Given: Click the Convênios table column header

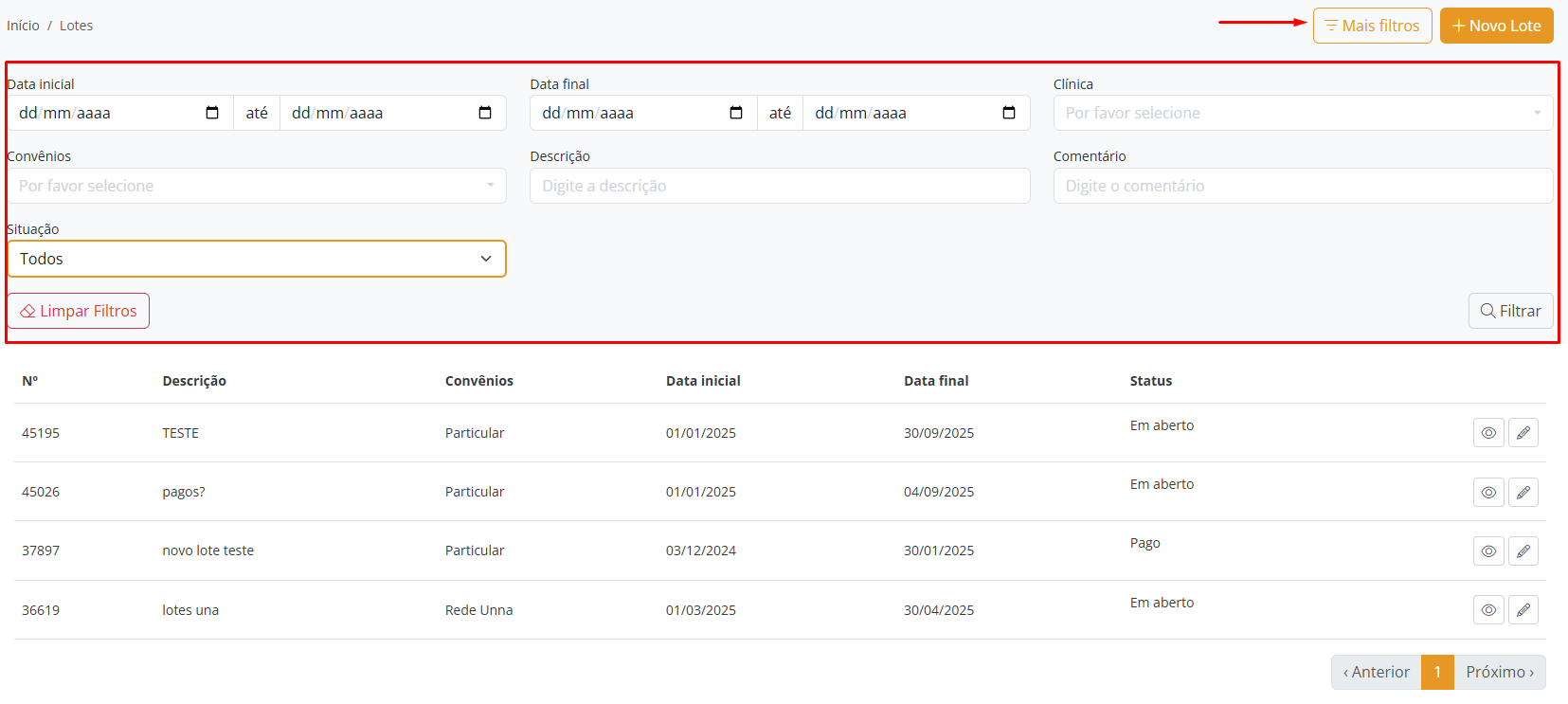Looking at the screenshot, I should click(x=479, y=381).
